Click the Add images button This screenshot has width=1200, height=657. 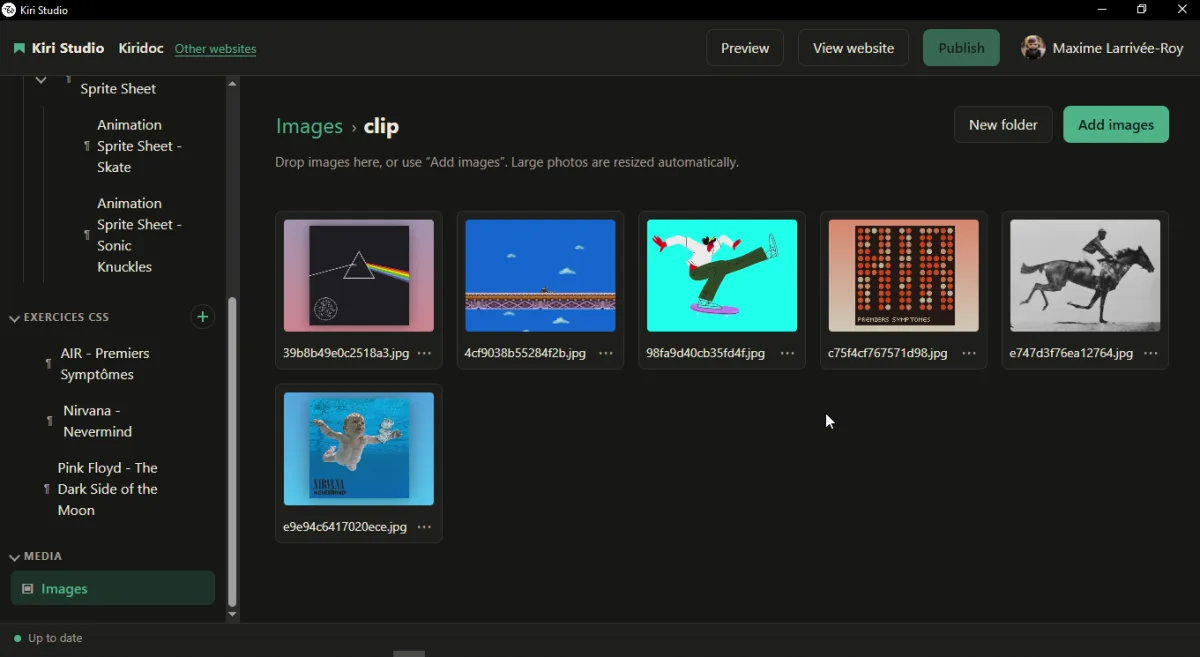pos(1116,125)
